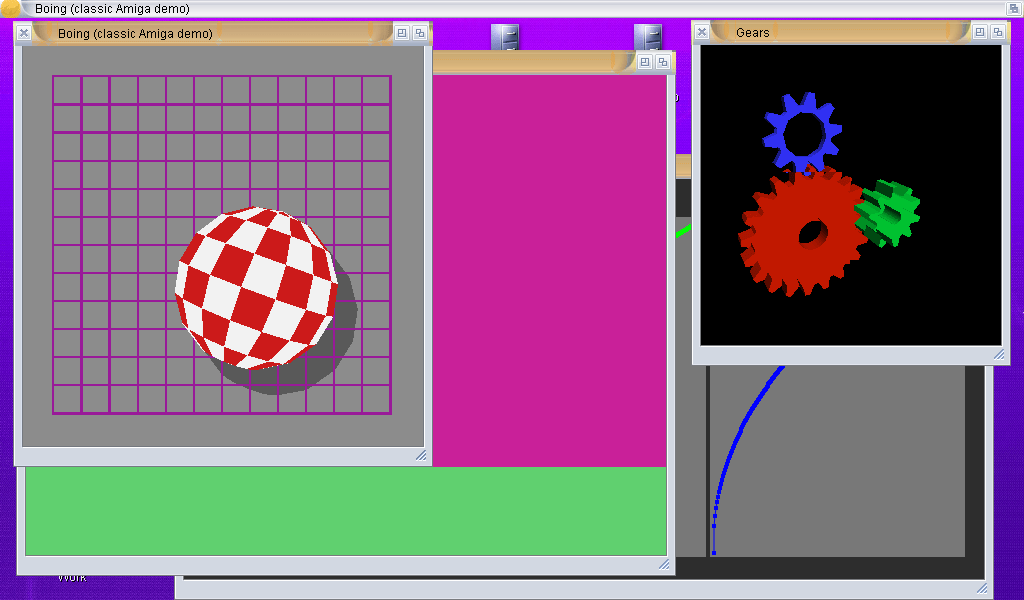Viewport: 1024px width, 600px height.
Task: Click the screen depth gadget in top bar
Action: click(1013, 8)
